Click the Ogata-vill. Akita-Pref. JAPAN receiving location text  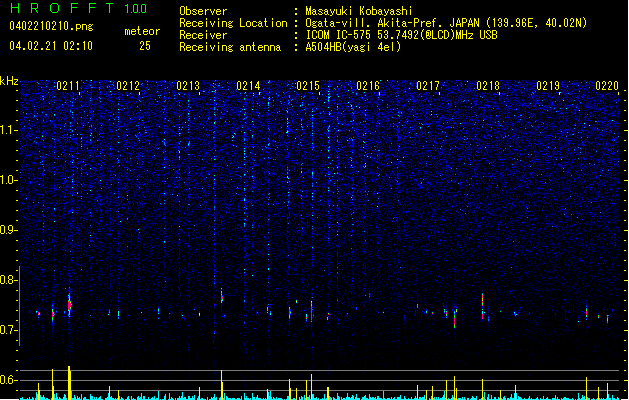(x=446, y=23)
